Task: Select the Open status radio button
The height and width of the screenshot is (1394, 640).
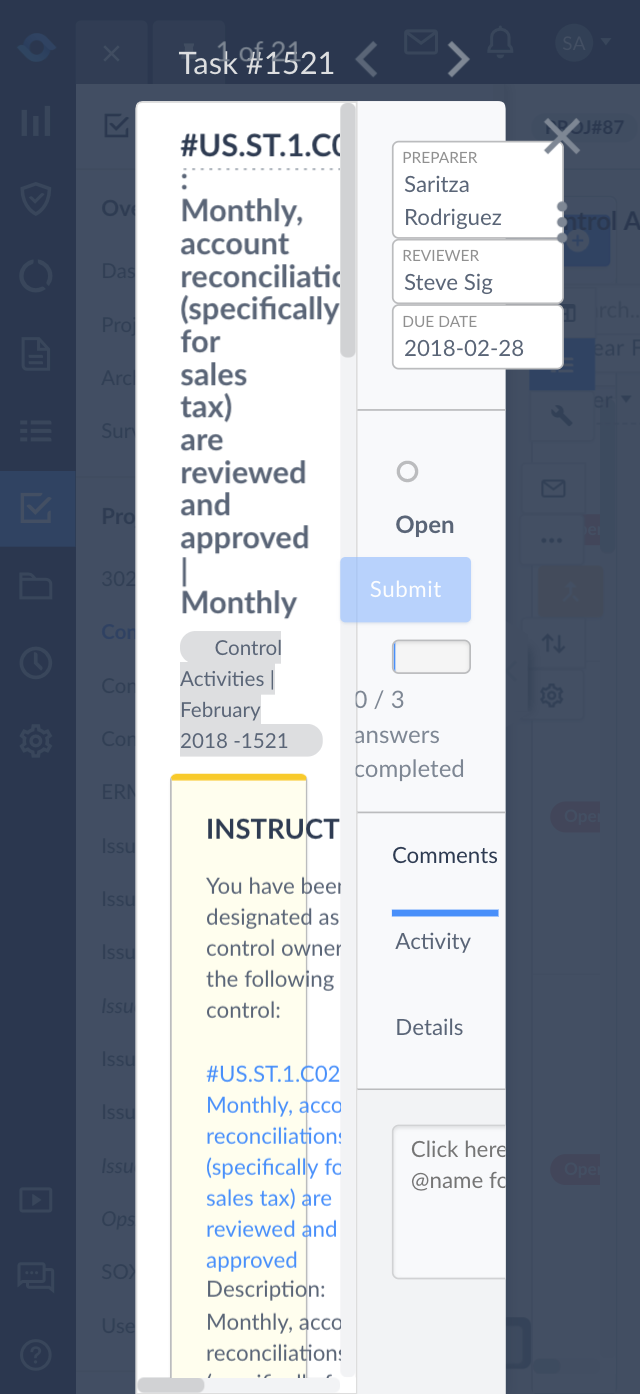Action: pyautogui.click(x=407, y=471)
